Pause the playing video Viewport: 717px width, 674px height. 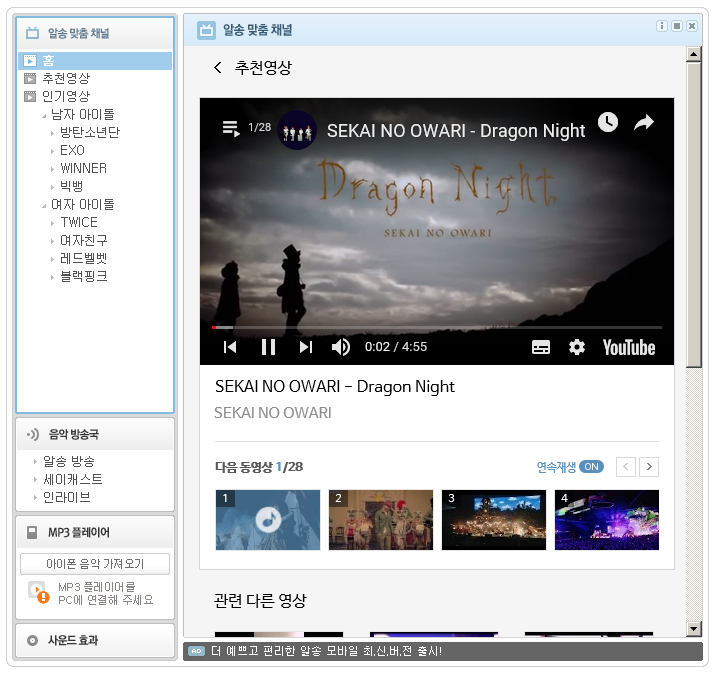268,347
